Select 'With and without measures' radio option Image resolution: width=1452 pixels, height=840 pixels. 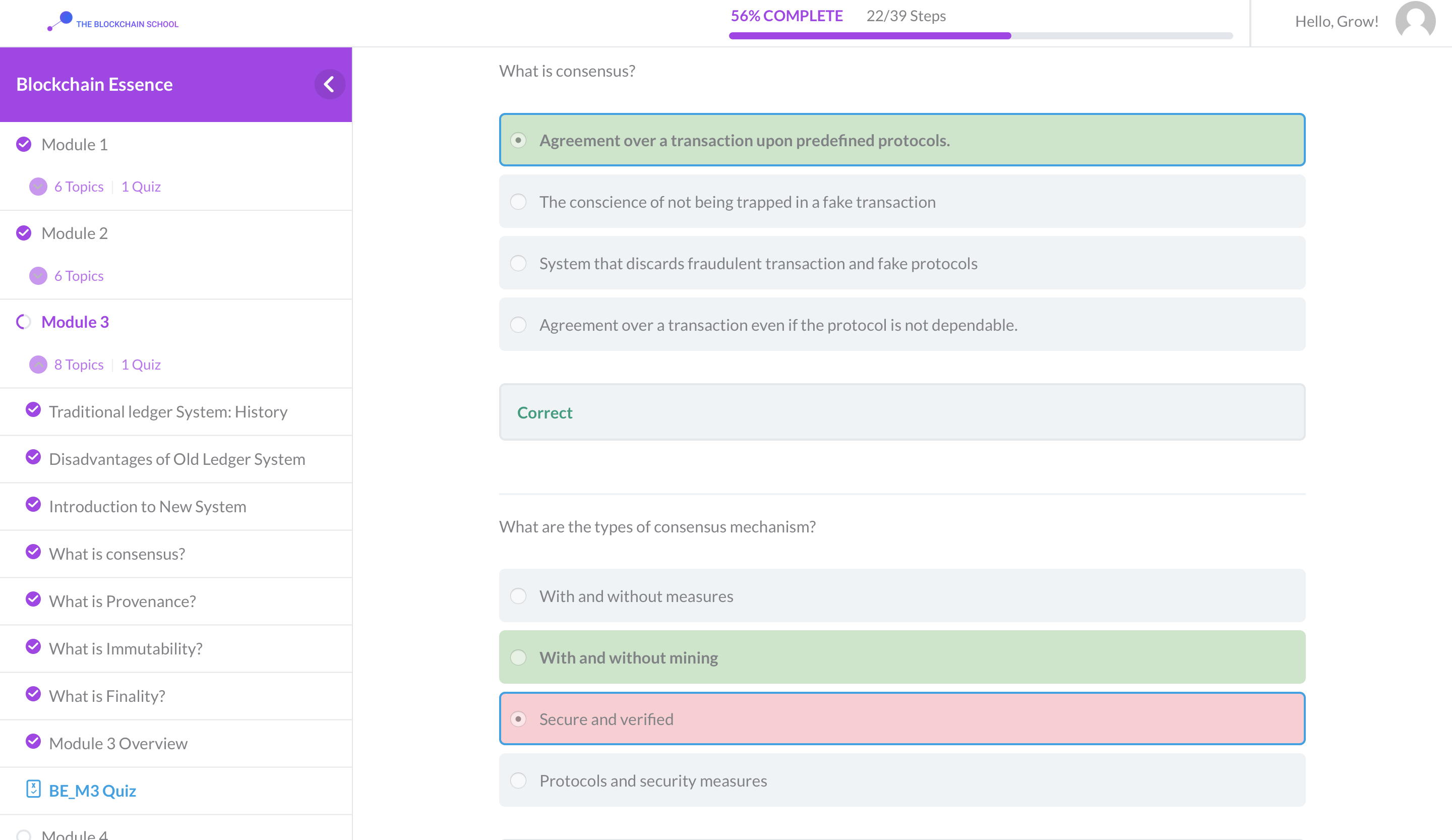518,596
